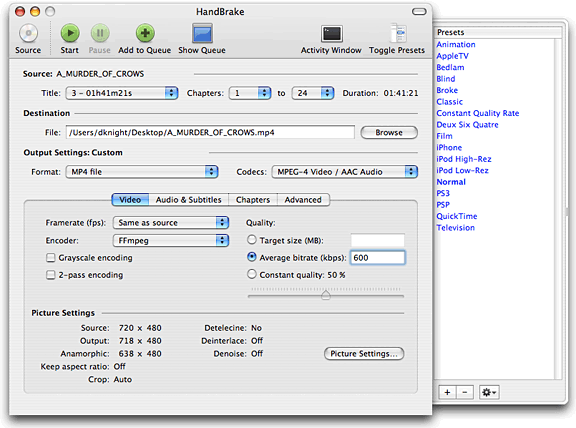The width and height of the screenshot is (576, 428).
Task: Click the toolbar hide pill button in title bar
Action: [x=419, y=12]
